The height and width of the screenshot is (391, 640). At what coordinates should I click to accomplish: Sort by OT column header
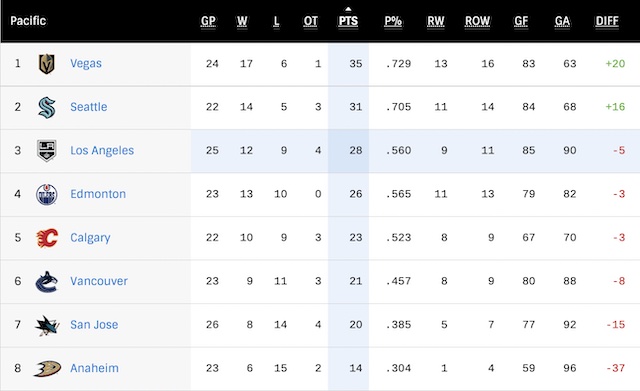tap(311, 21)
